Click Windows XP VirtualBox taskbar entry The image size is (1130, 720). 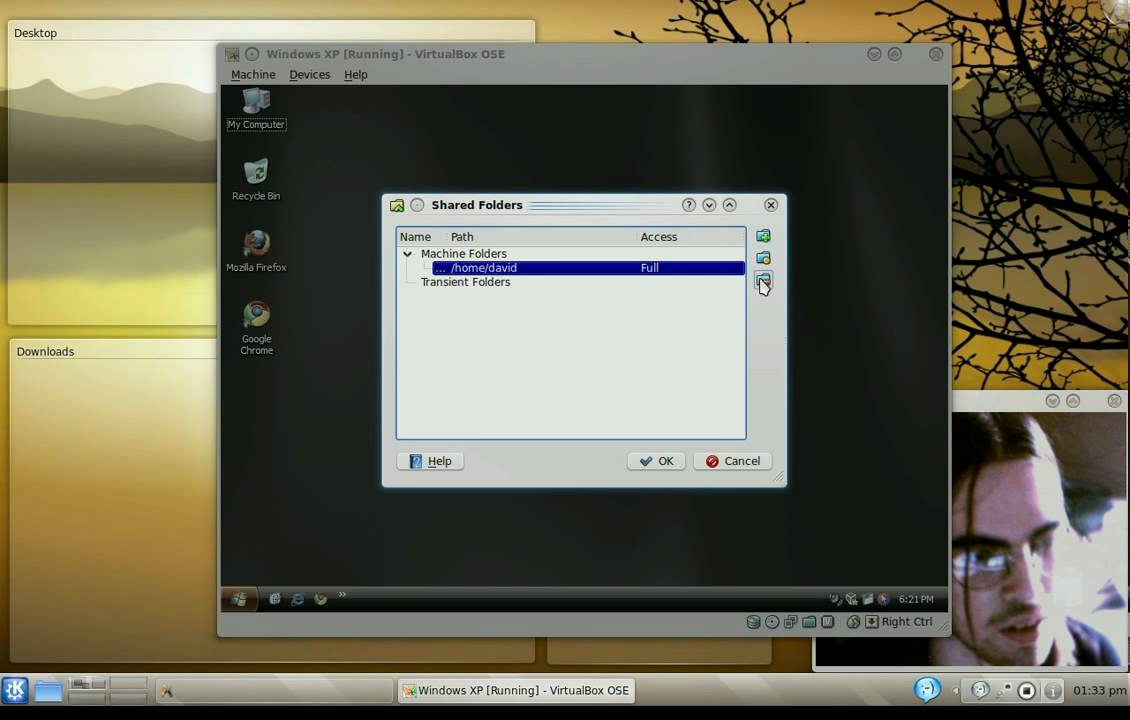tap(516, 690)
